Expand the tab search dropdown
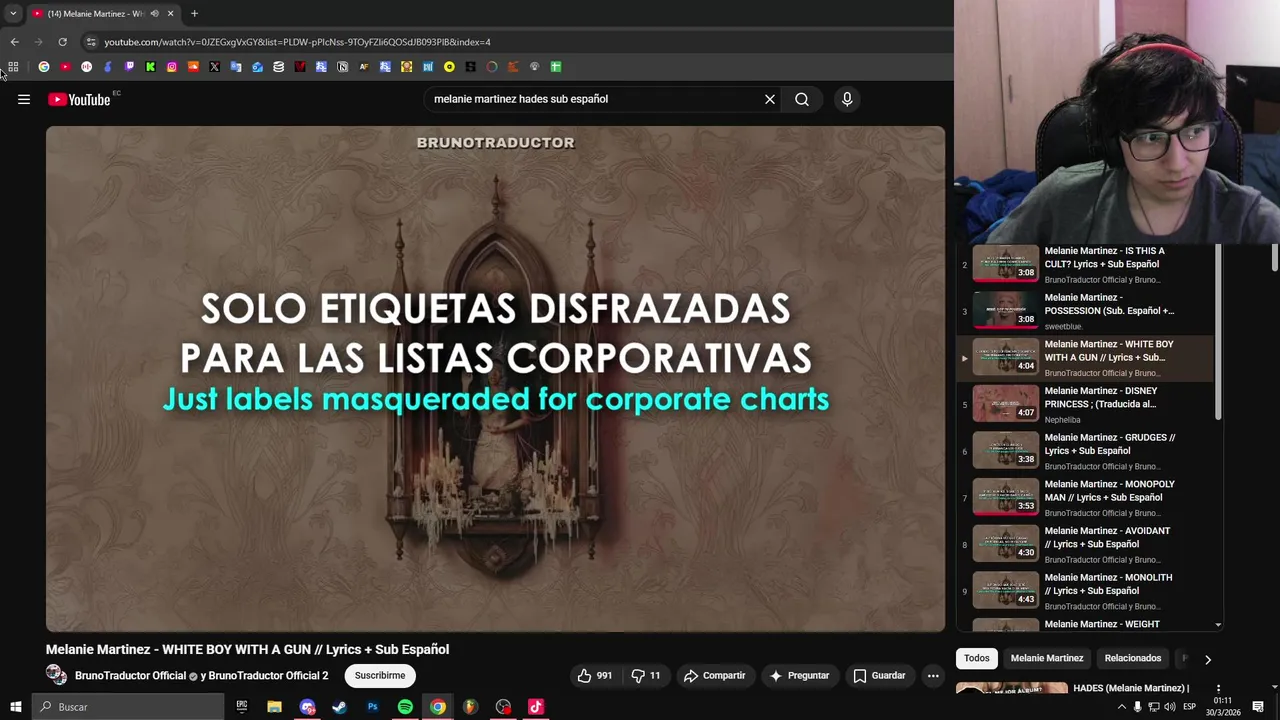 click(13, 14)
